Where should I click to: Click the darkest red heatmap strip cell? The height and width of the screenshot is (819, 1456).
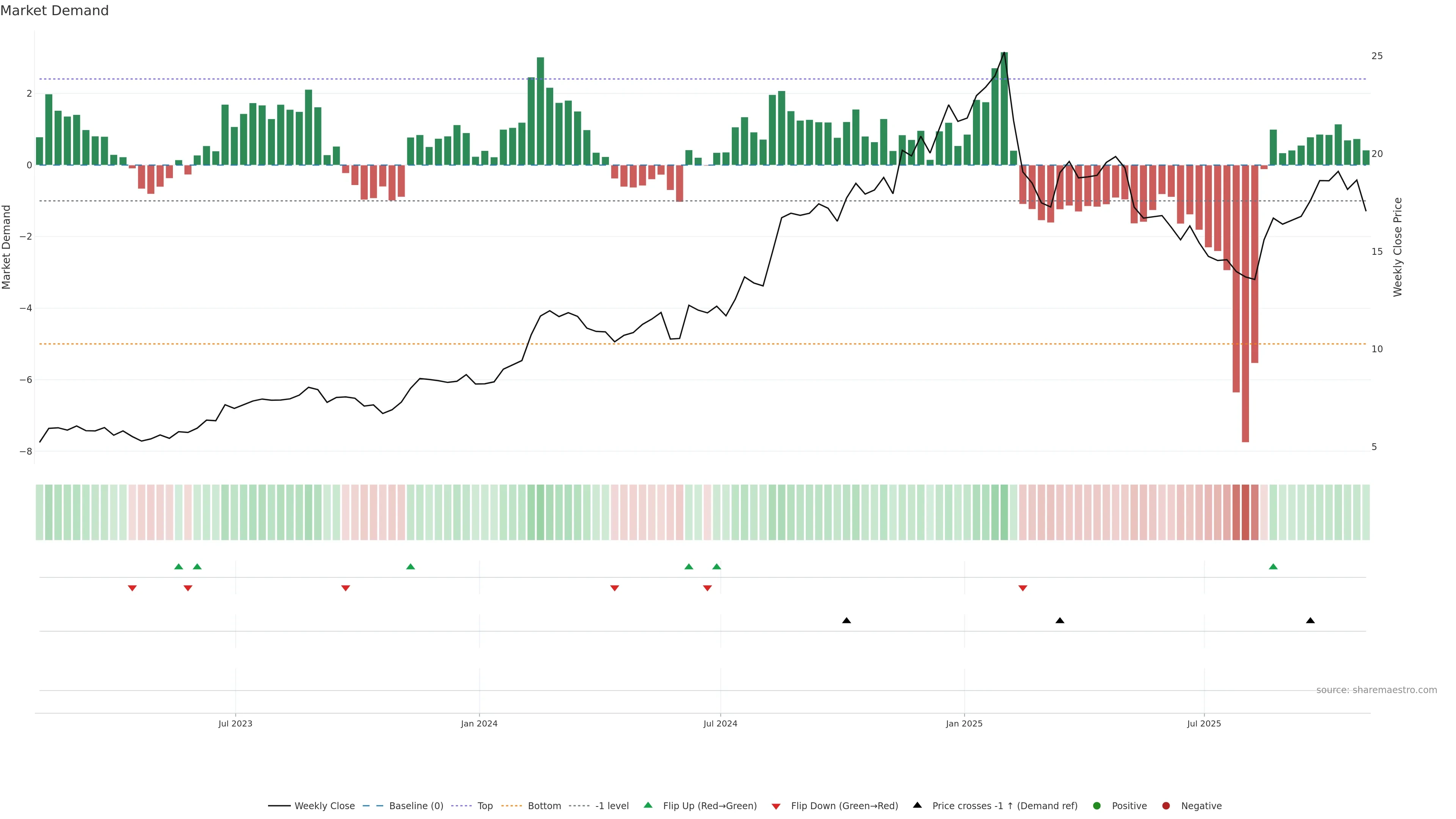point(1245,512)
